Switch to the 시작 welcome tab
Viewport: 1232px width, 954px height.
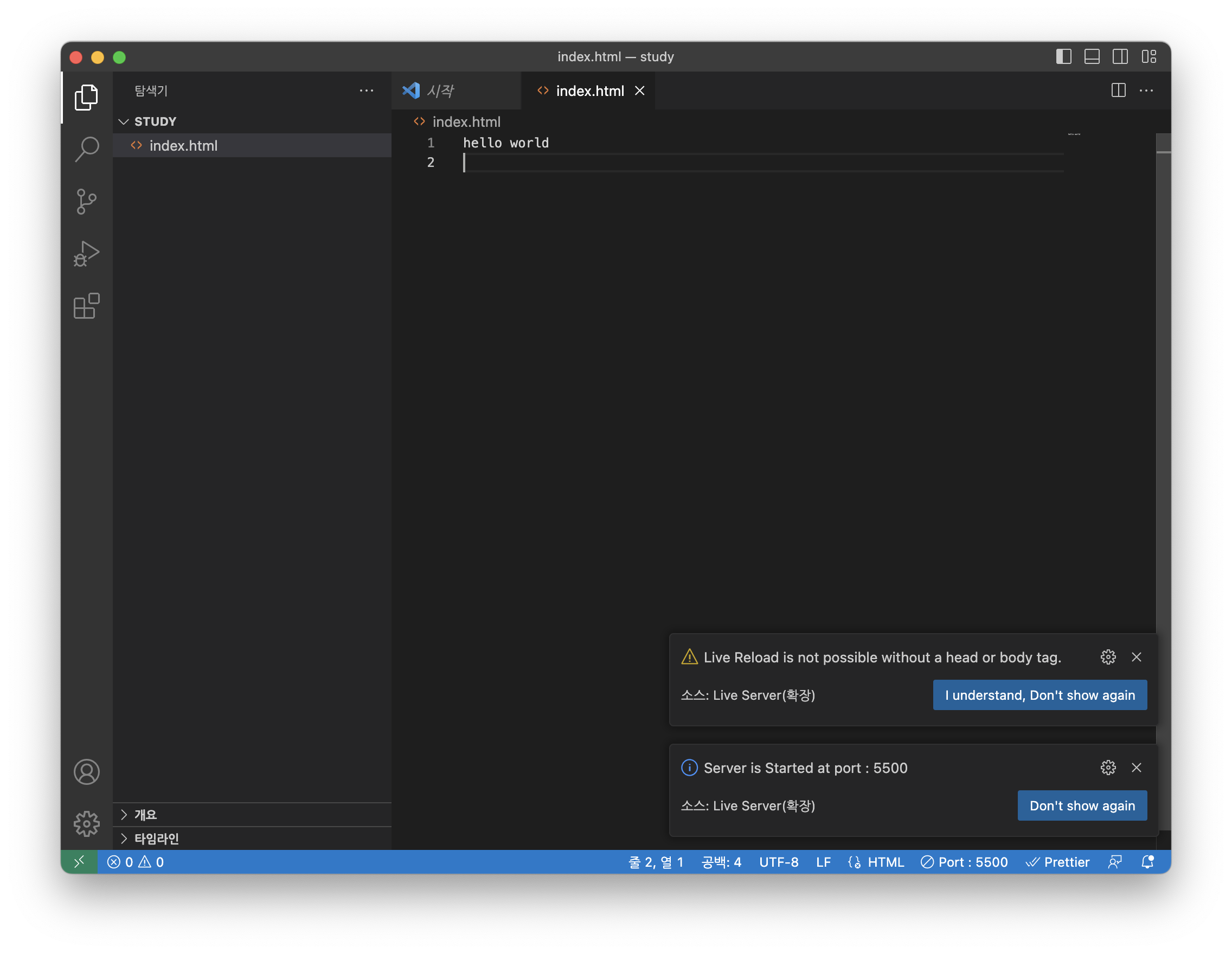tap(440, 91)
